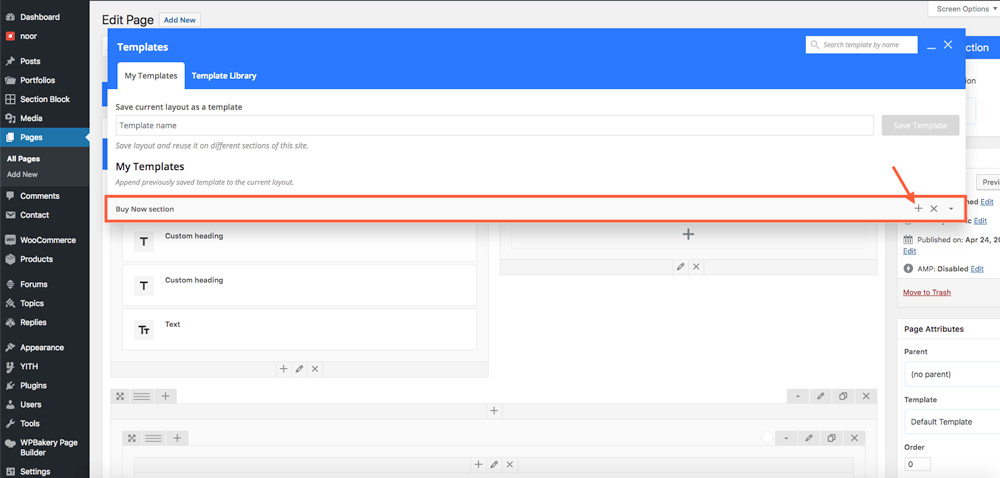This screenshot has width=1000, height=478.
Task: Minimize the Templates panel
Action: (931, 46)
